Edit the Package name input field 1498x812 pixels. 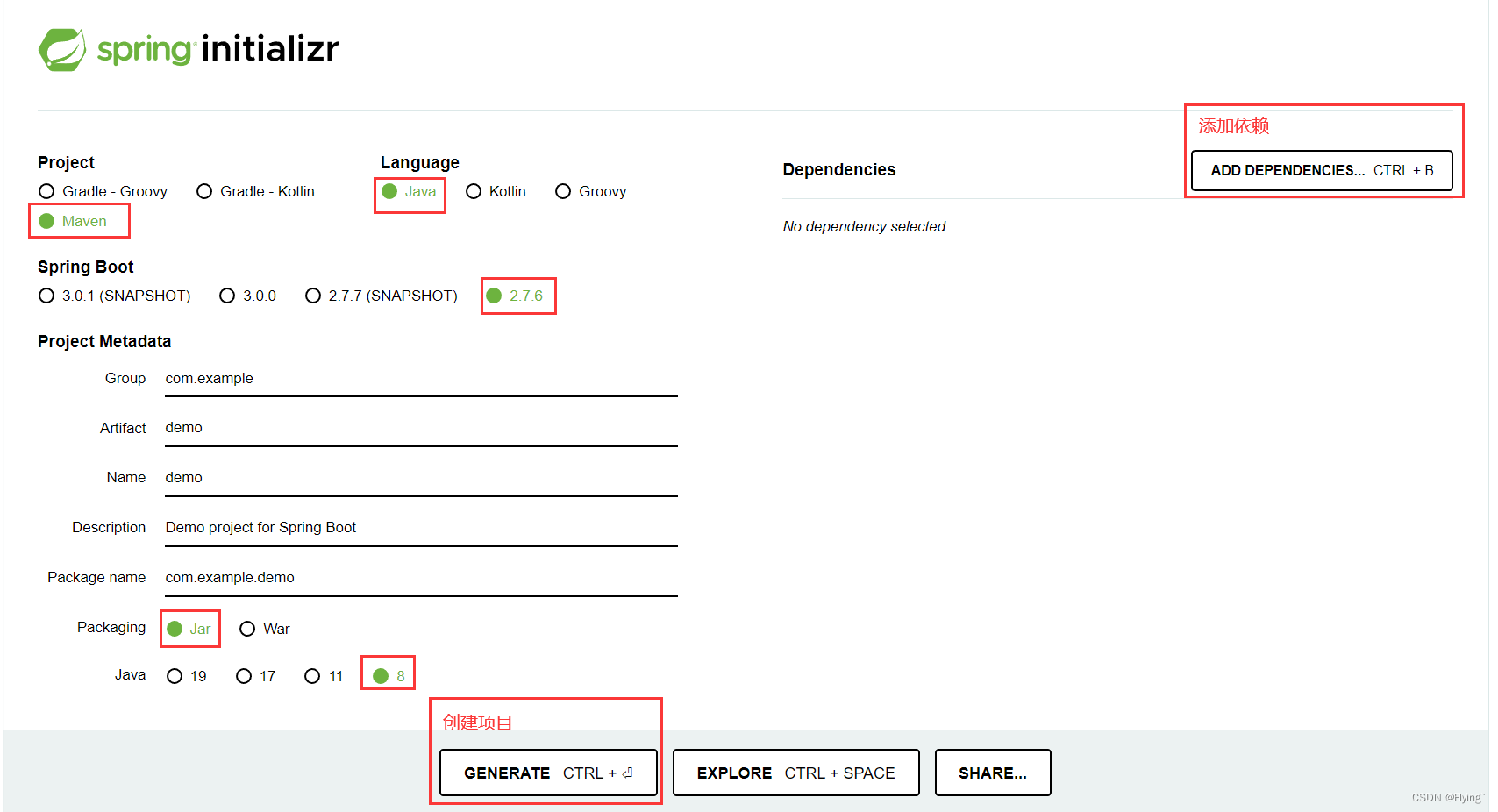pyautogui.click(x=421, y=578)
